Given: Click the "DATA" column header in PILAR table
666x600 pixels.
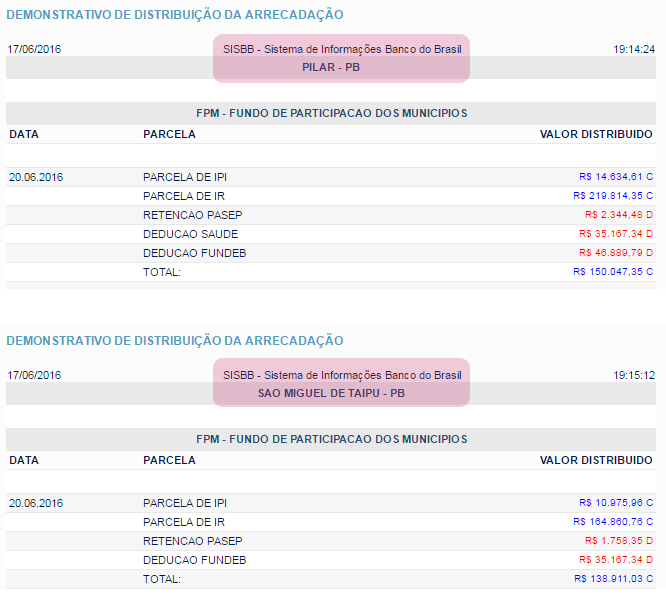Looking at the screenshot, I should [24, 134].
